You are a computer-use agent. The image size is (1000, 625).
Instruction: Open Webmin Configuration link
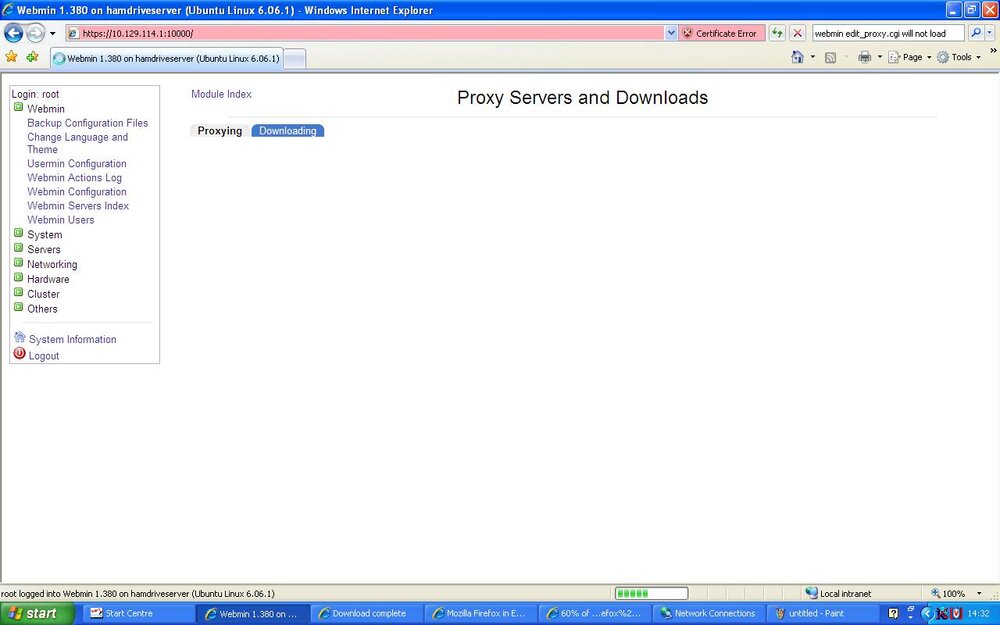point(77,192)
